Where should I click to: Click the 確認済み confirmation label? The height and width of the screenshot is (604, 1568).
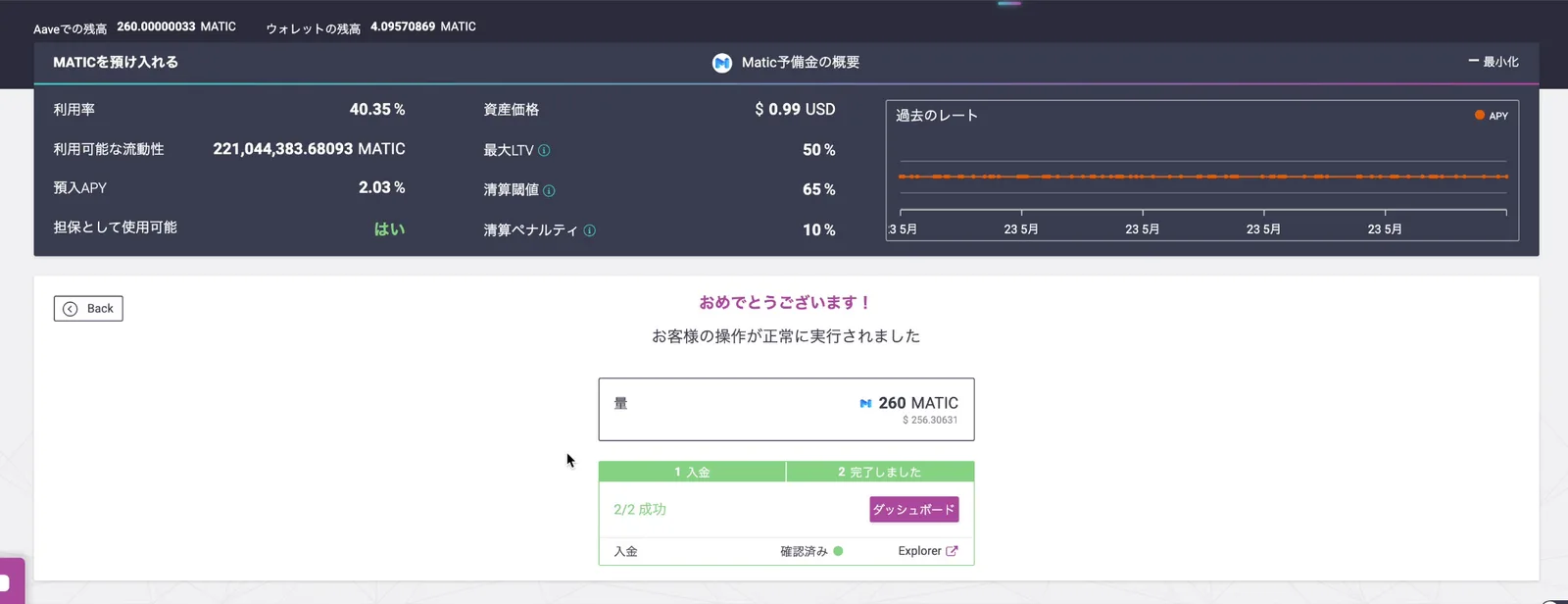point(804,551)
